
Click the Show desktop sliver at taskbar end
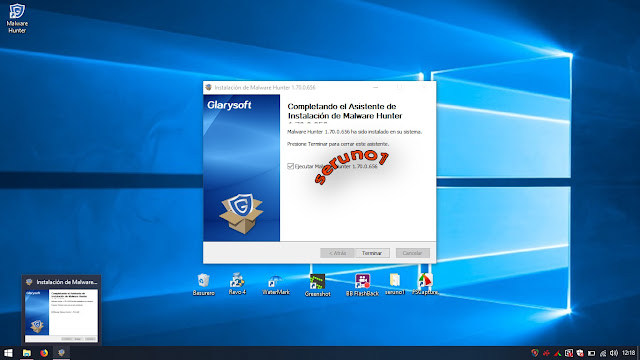coord(639,353)
